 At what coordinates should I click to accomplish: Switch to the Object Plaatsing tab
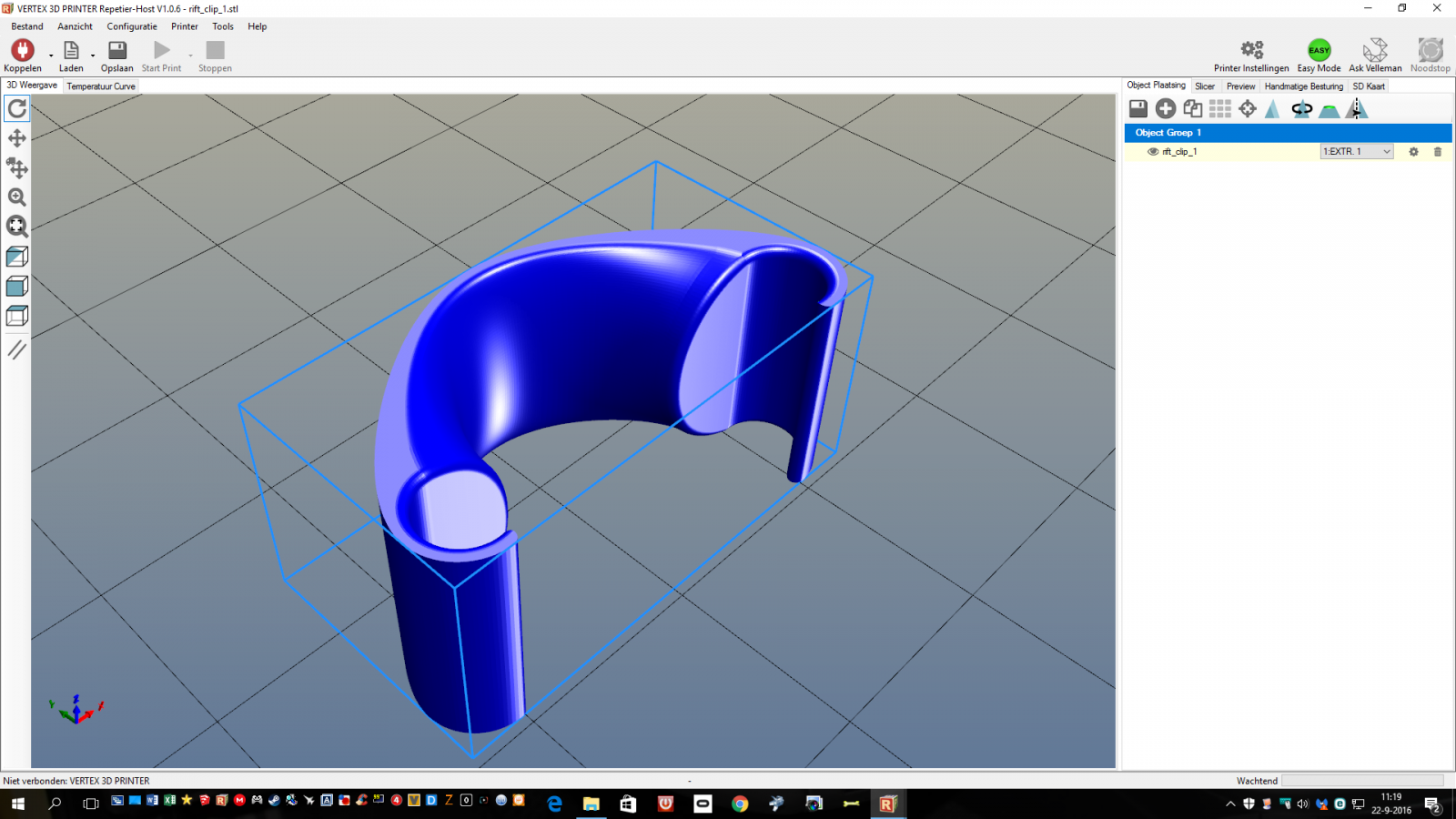click(1157, 86)
